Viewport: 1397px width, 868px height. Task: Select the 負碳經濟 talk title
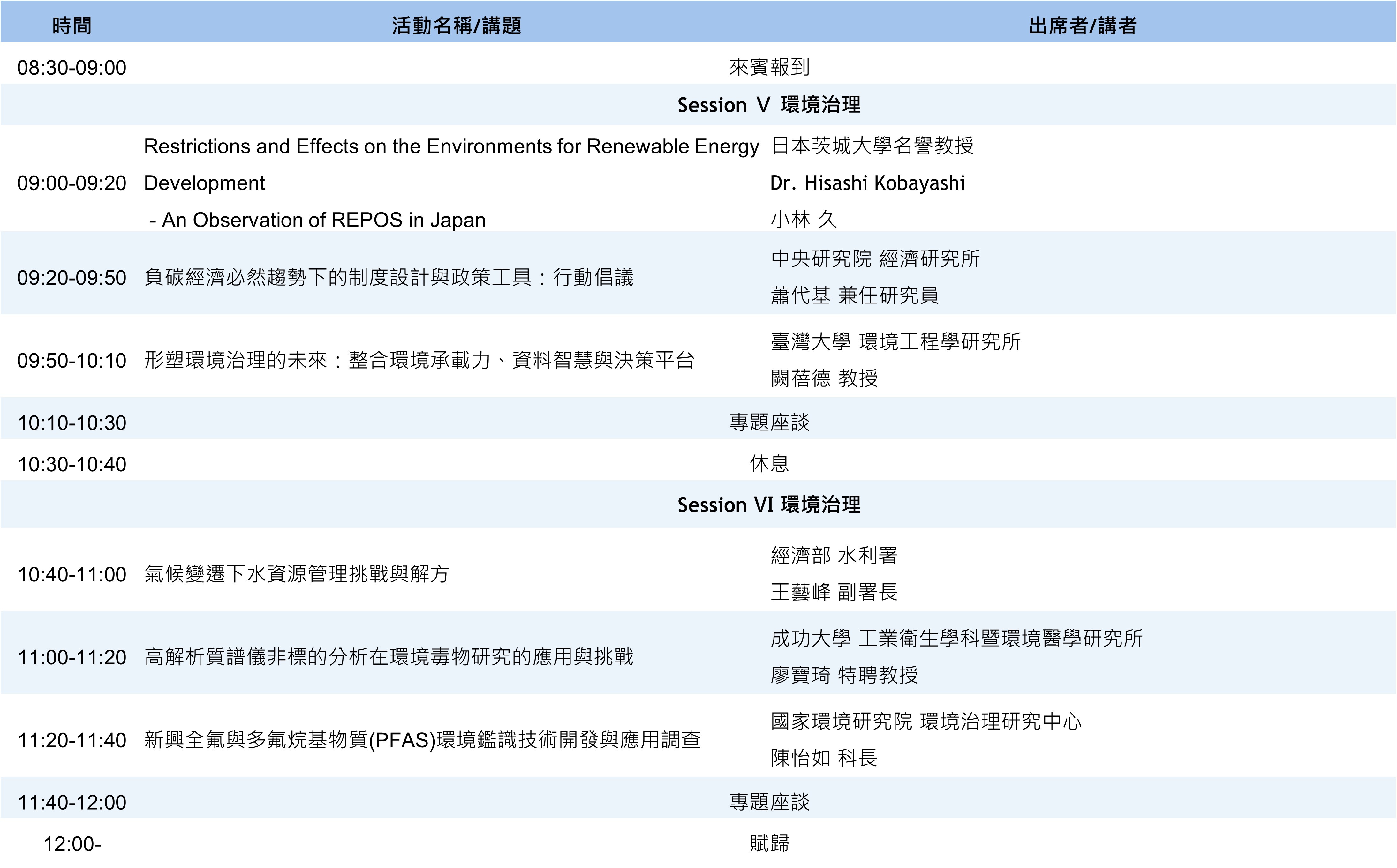(388, 278)
